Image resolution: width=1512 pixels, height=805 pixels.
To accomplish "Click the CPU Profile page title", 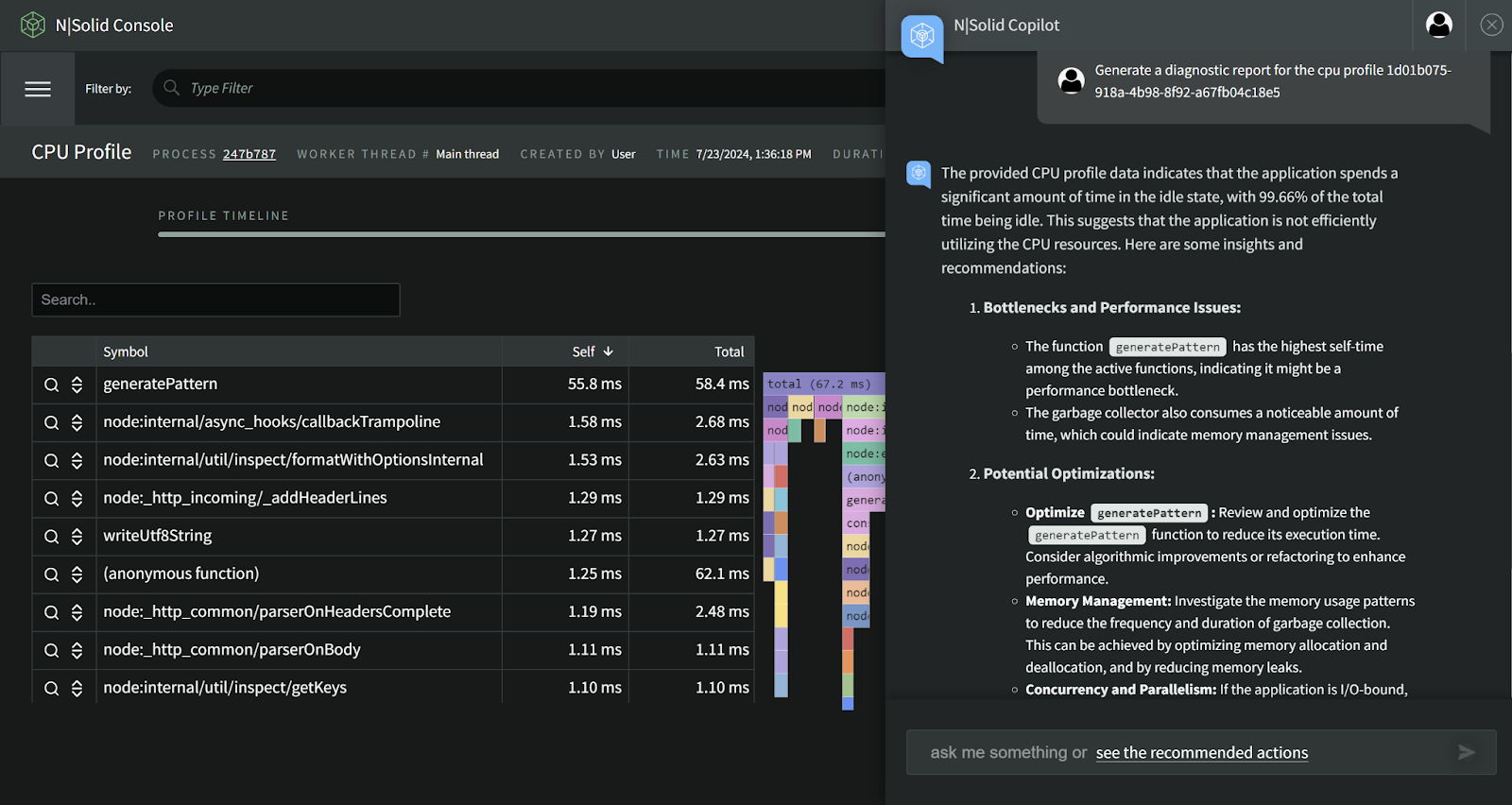I will (81, 152).
